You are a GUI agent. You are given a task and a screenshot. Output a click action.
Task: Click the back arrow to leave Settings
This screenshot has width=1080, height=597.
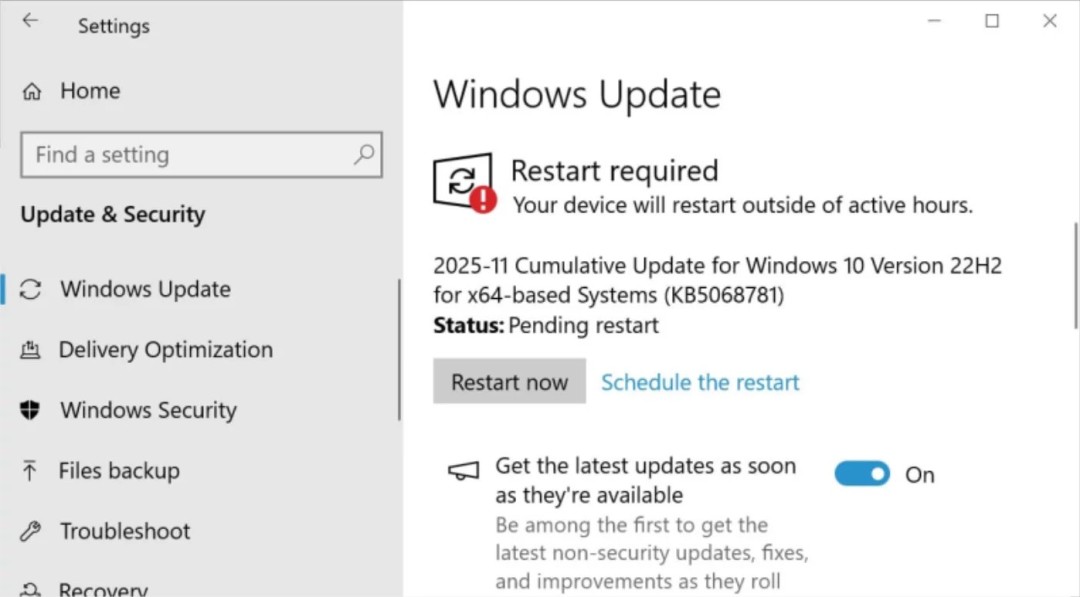point(30,19)
